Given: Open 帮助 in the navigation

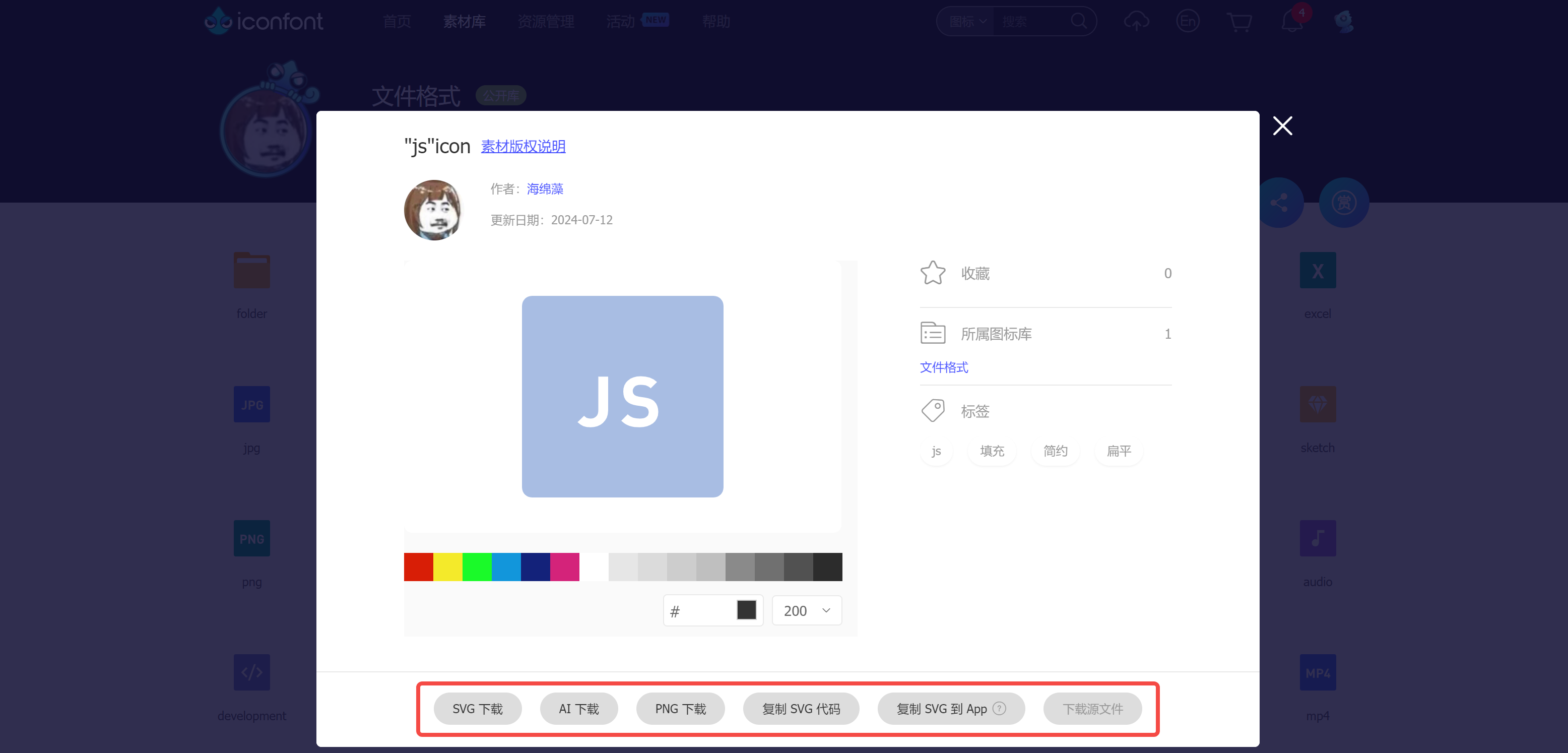Looking at the screenshot, I should [716, 21].
